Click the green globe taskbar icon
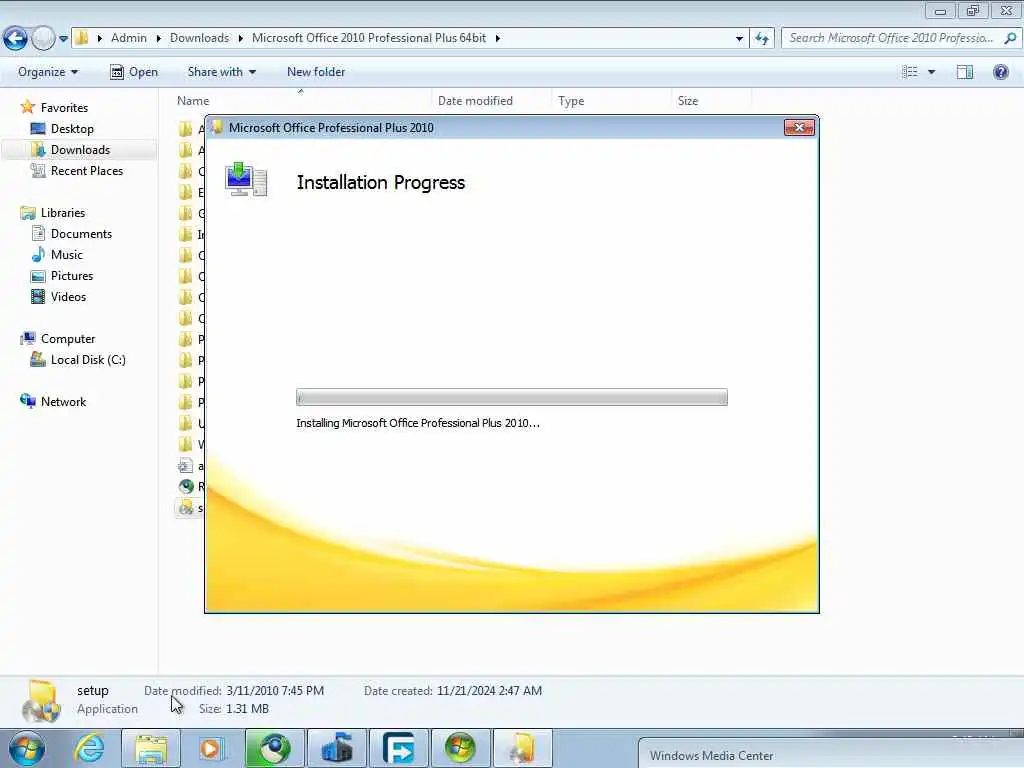 [x=274, y=748]
